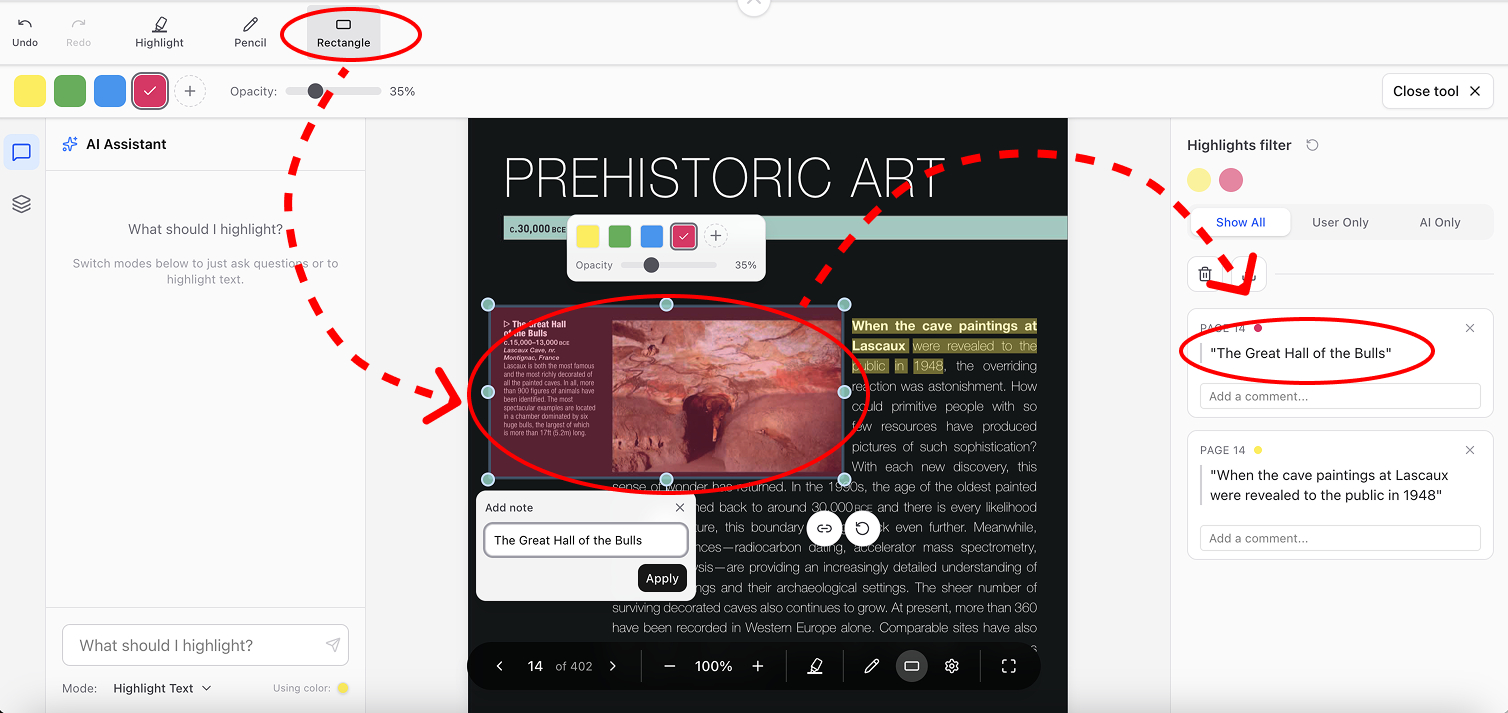Image resolution: width=1508 pixels, height=713 pixels.
Task: Click the rotate-reset icon beside link icon
Action: coord(862,528)
